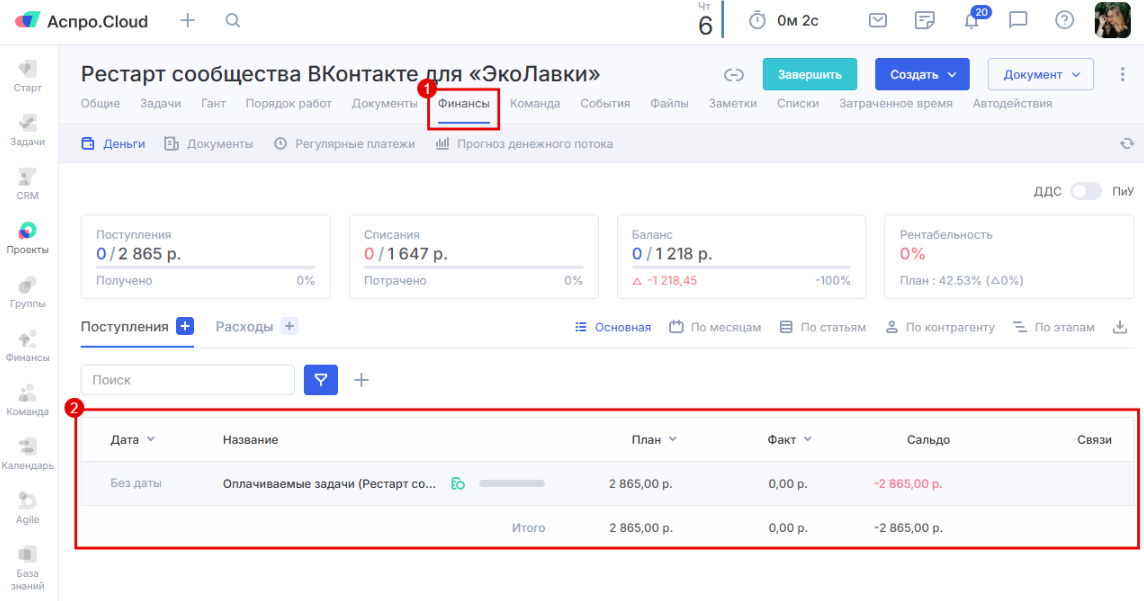The height and width of the screenshot is (601, 1144).
Task: Open the Документ dropdown button
Action: pyautogui.click(x=1042, y=74)
